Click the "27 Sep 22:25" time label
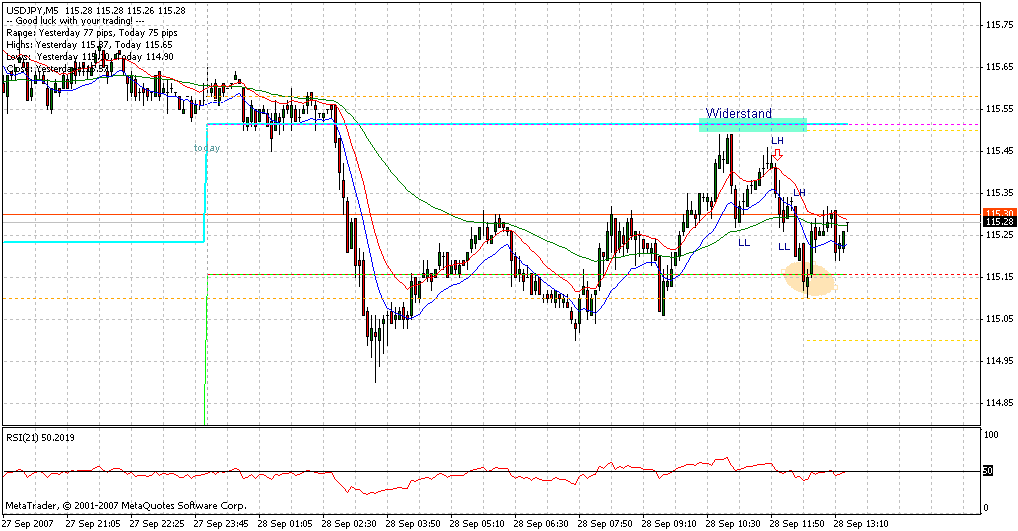 [x=156, y=523]
